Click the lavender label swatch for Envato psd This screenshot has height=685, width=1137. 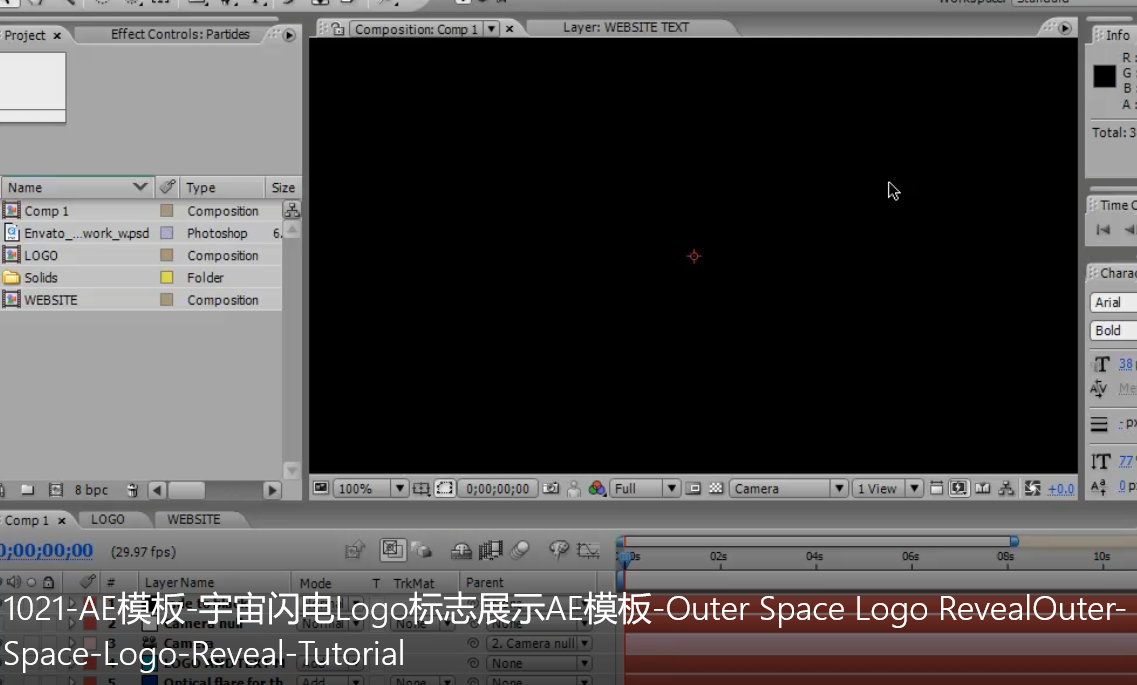166,233
